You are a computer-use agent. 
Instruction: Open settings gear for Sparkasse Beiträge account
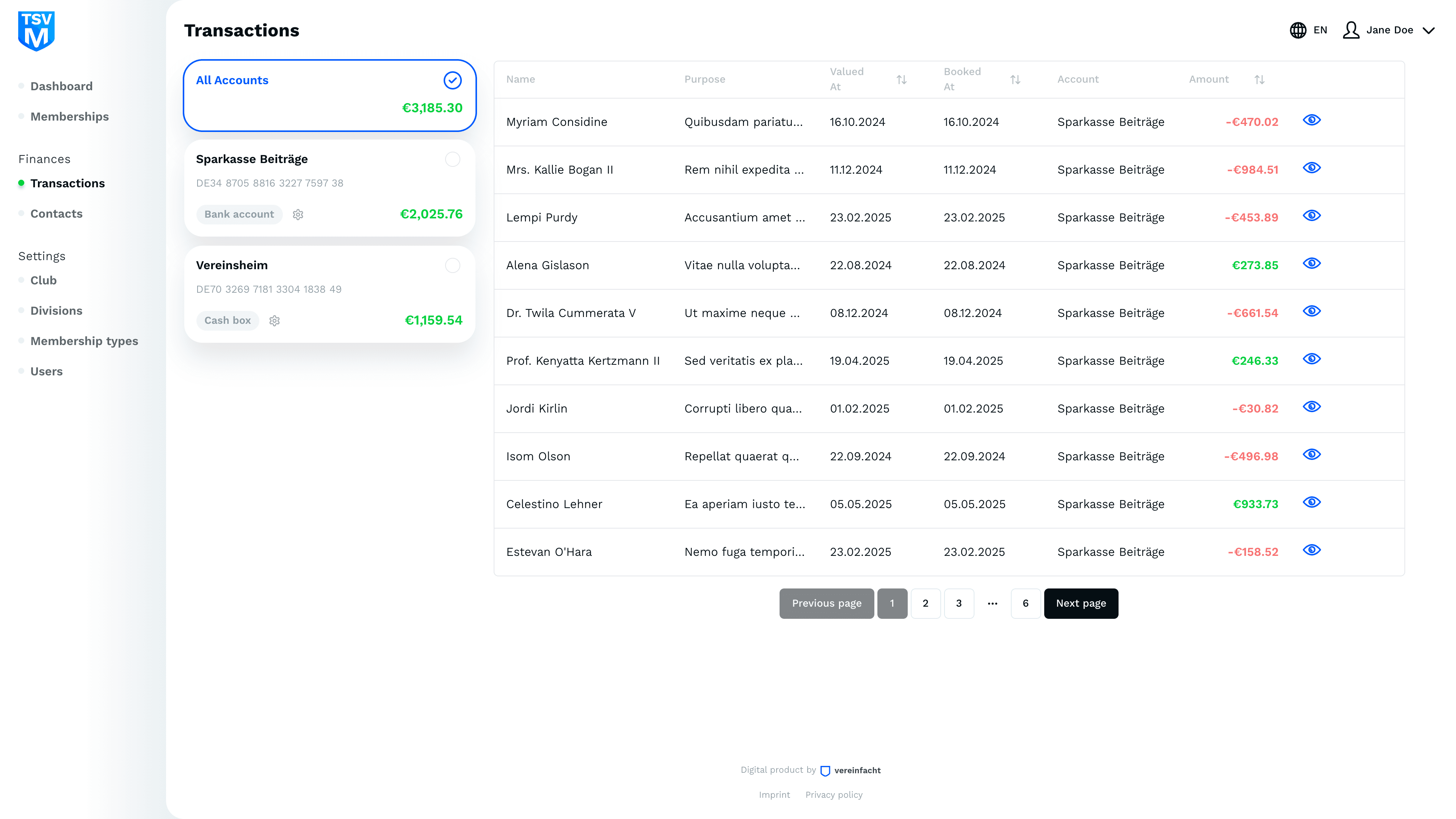pos(298,214)
